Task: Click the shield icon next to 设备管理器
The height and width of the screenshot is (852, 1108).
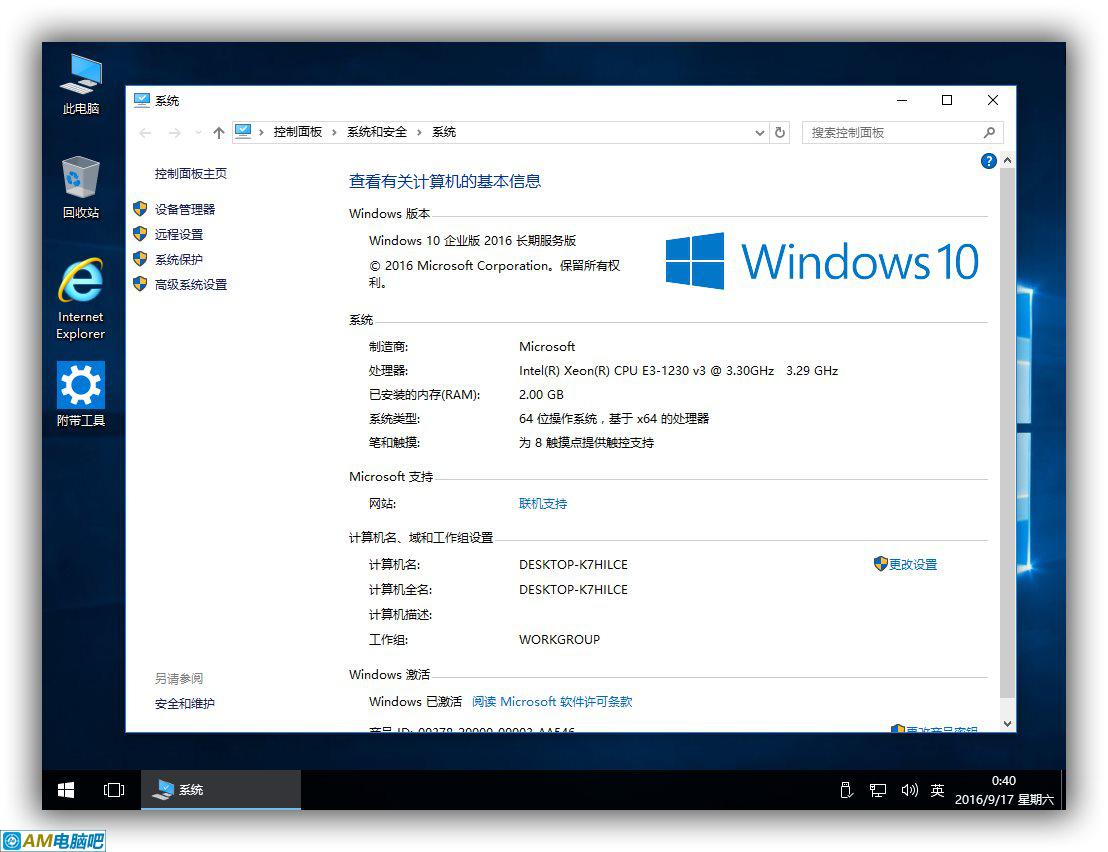Action: click(x=140, y=209)
